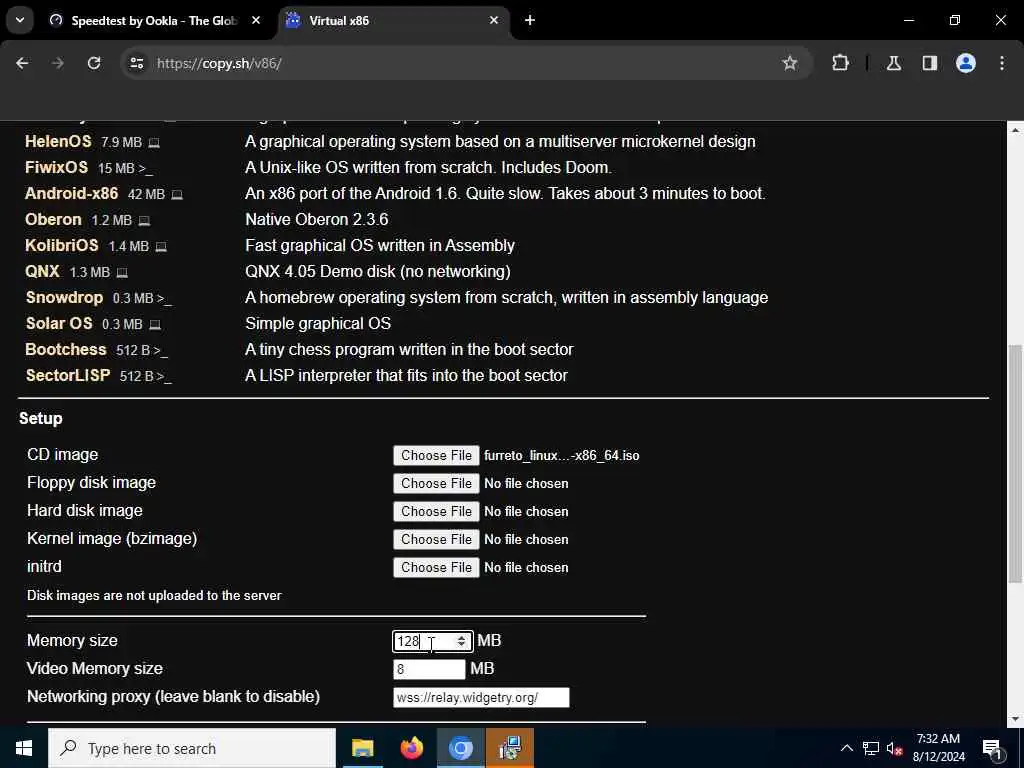Bookmark this page with the star
Viewport: 1024px width, 768px height.
tap(790, 63)
